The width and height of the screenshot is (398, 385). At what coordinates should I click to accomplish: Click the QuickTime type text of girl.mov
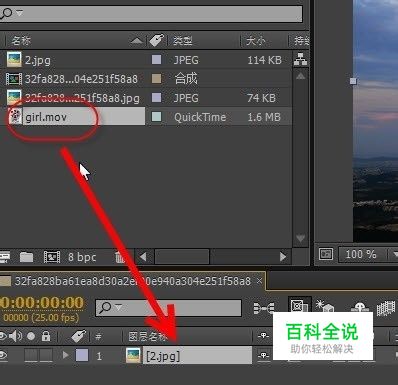pyautogui.click(x=200, y=117)
